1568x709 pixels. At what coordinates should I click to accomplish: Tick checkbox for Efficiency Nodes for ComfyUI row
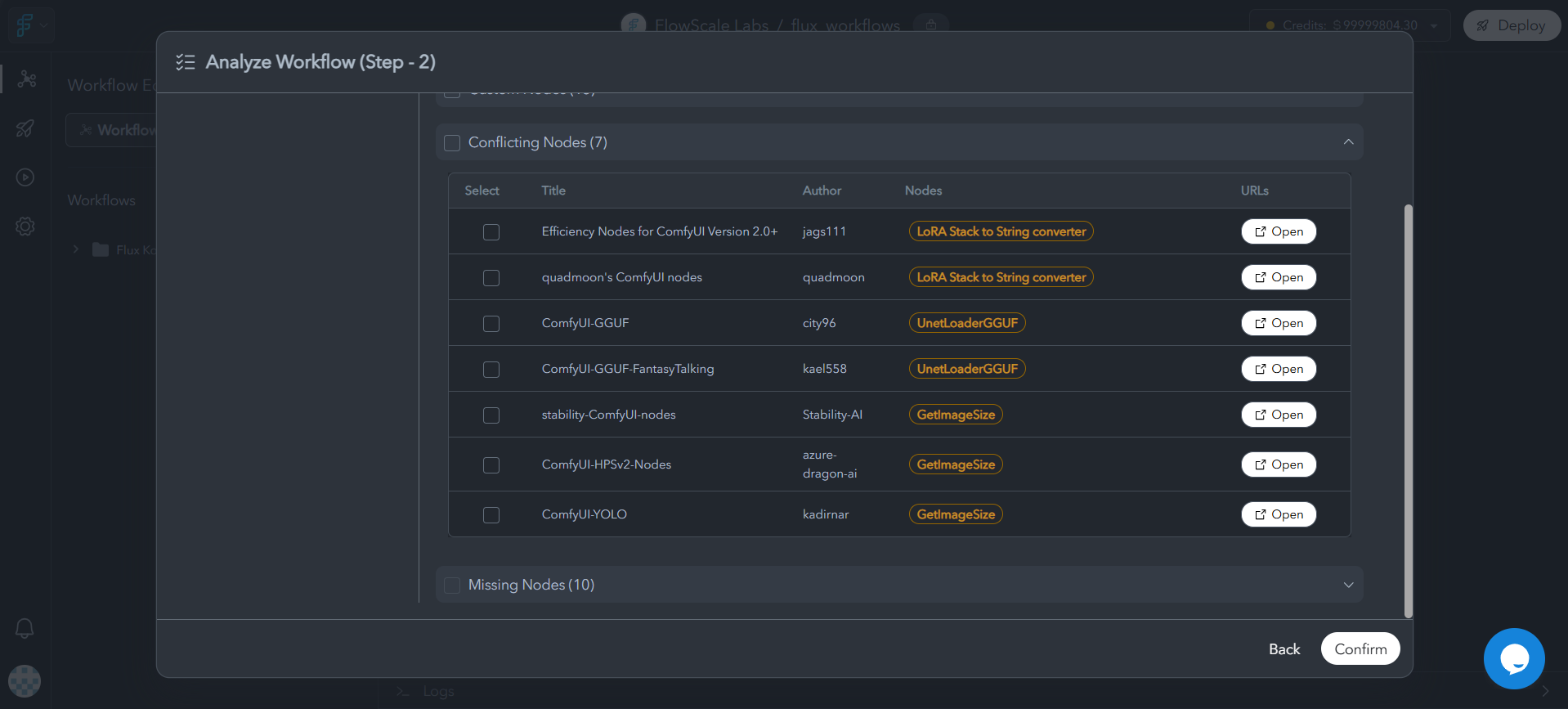click(x=491, y=232)
